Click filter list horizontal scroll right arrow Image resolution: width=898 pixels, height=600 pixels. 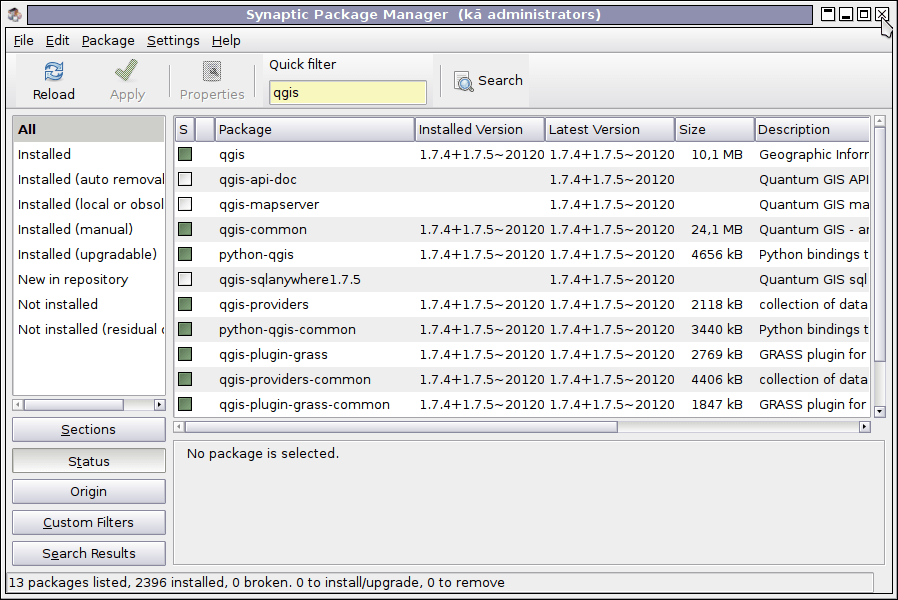159,405
